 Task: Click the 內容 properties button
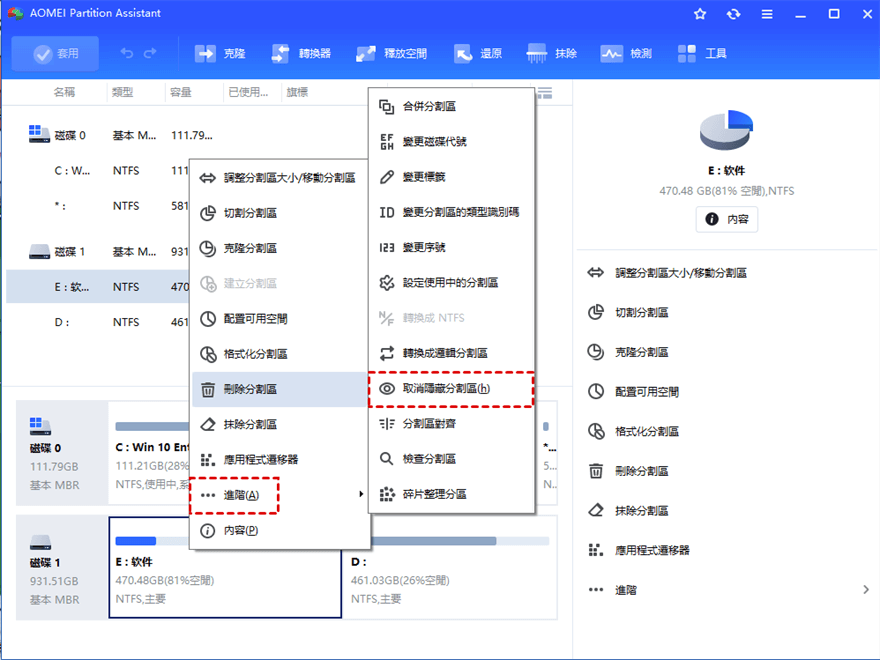click(x=727, y=220)
